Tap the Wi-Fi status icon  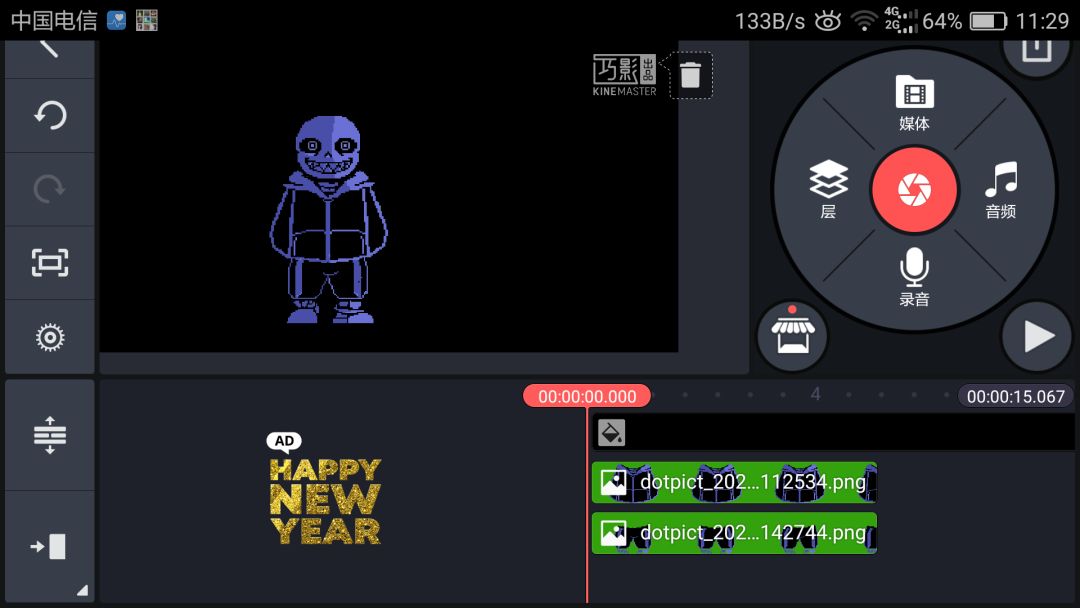pyautogui.click(x=864, y=21)
